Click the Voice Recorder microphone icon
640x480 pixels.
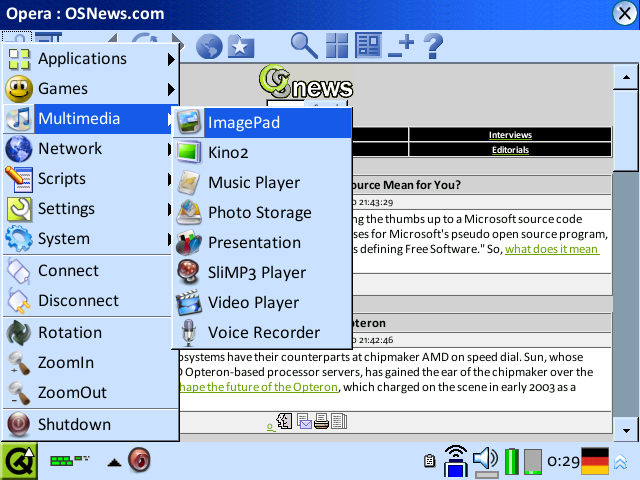[189, 333]
